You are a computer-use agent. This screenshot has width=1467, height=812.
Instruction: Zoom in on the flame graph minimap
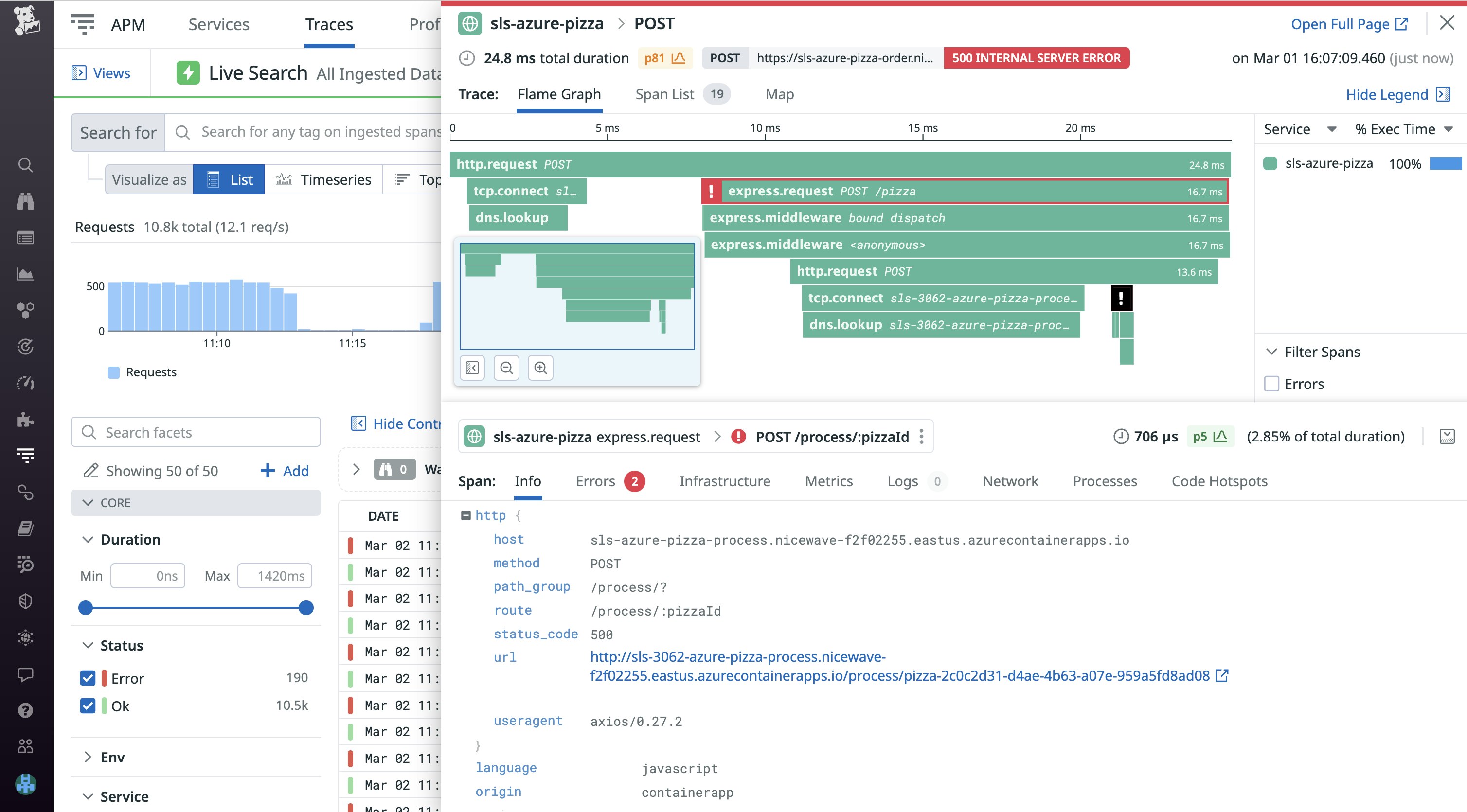[x=540, y=367]
